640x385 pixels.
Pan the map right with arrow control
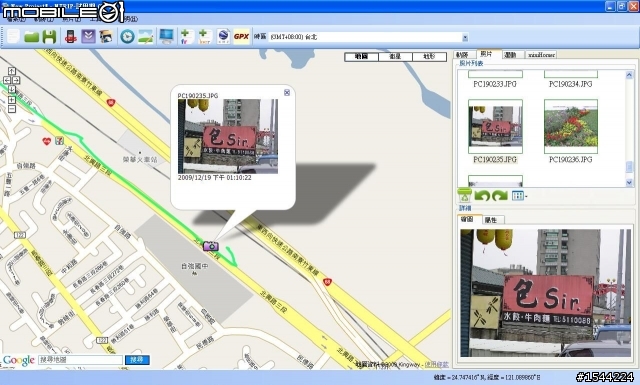pyautogui.click(x=16, y=80)
